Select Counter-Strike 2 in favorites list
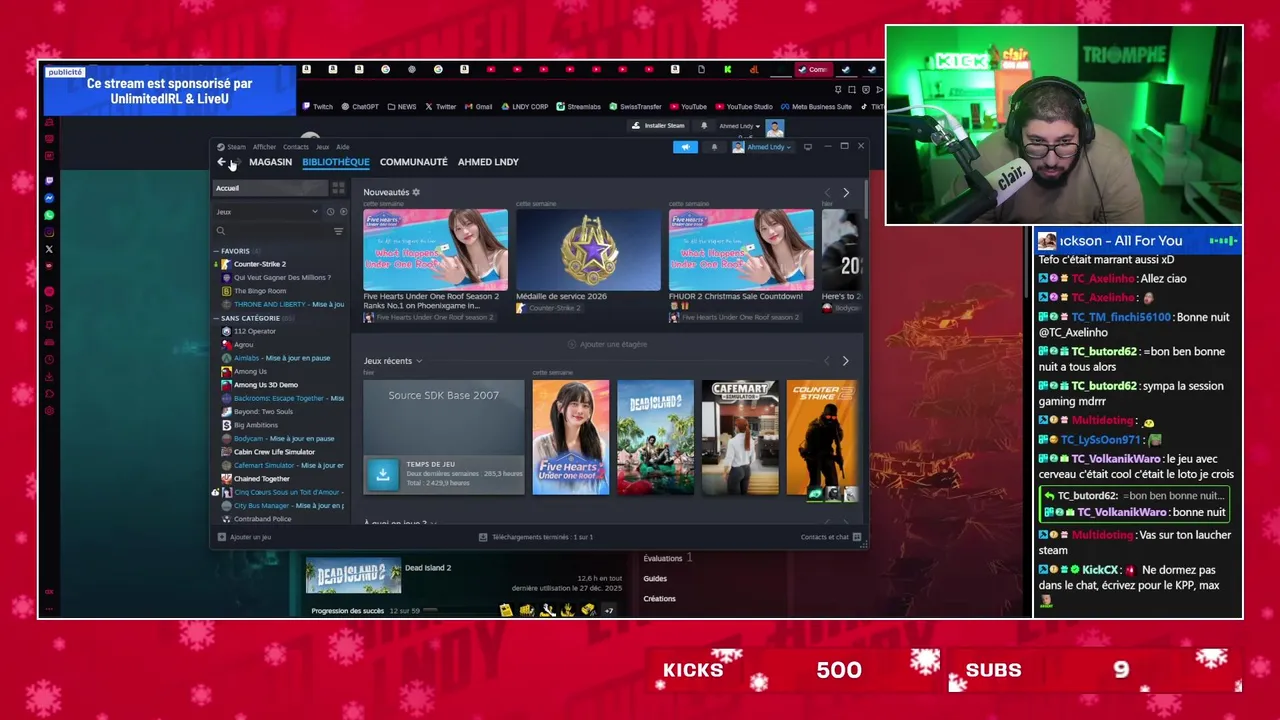This screenshot has width=1280, height=720. [x=259, y=264]
